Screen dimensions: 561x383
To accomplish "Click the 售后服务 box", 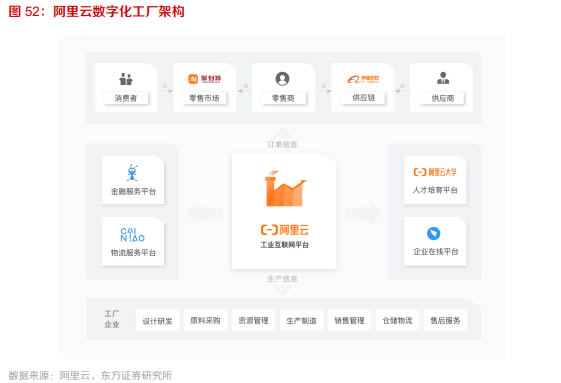I will (445, 320).
